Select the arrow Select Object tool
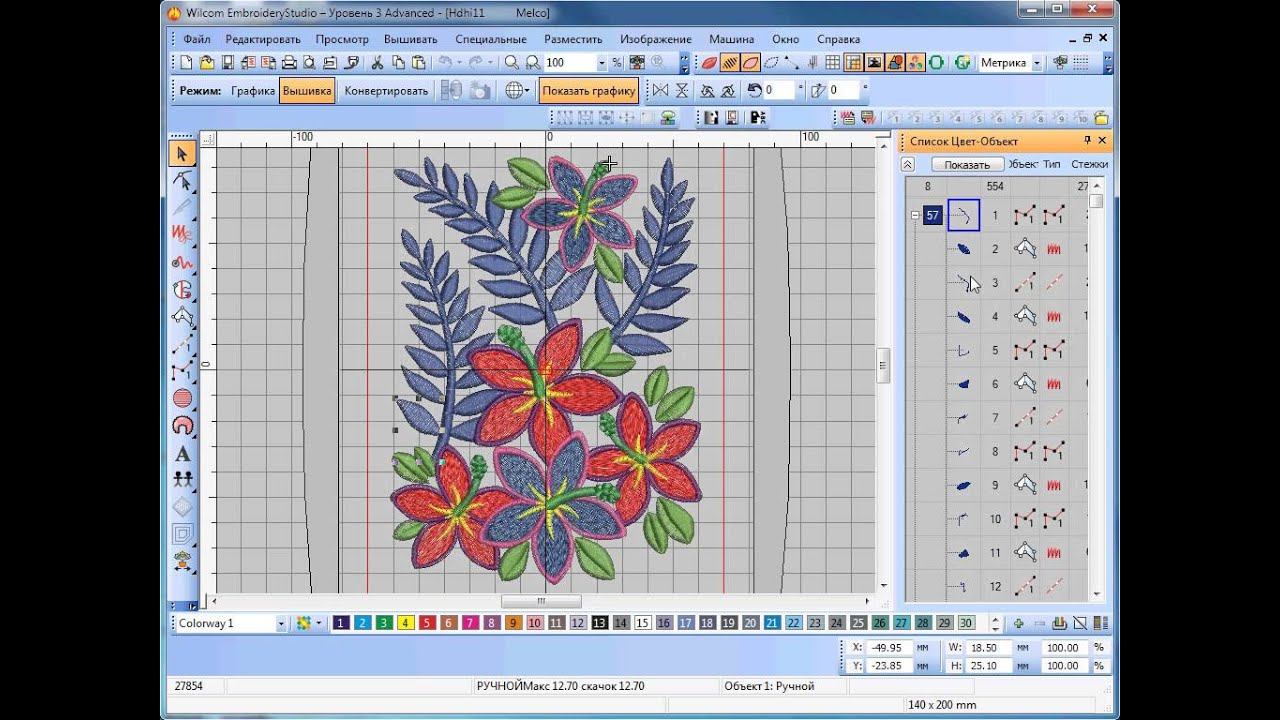Screen dimensions: 1280x720 182,154
